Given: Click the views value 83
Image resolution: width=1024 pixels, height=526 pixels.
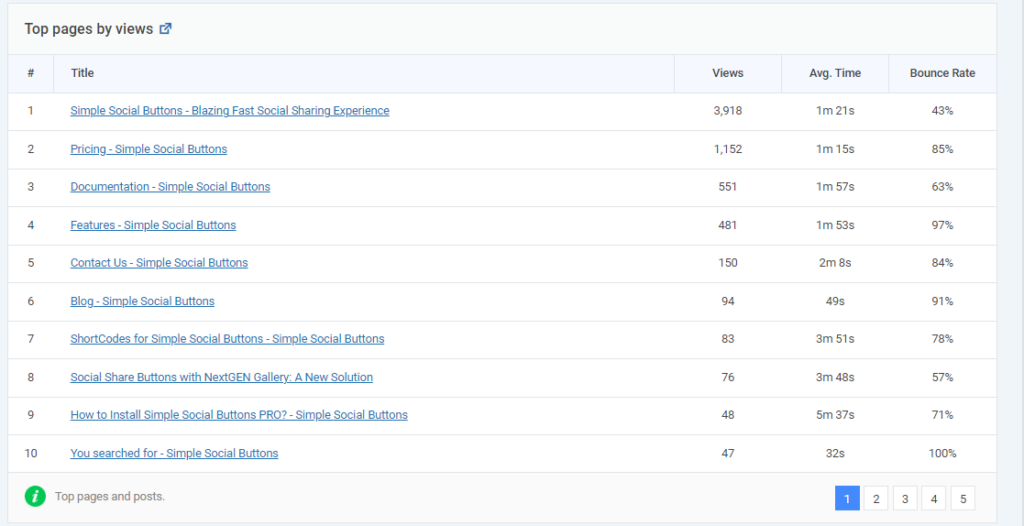Looking at the screenshot, I should coord(728,339).
